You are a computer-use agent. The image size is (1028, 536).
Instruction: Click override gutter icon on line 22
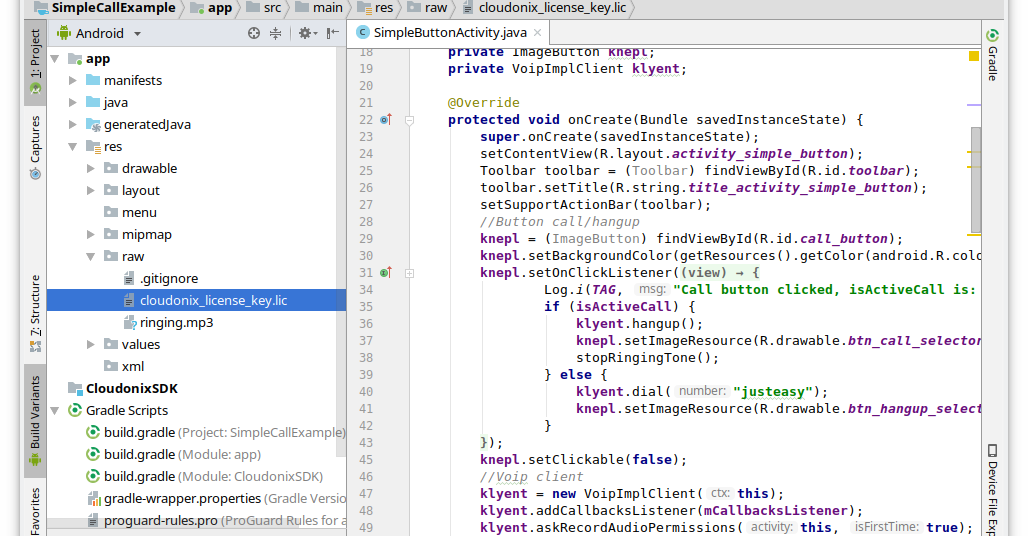click(386, 119)
